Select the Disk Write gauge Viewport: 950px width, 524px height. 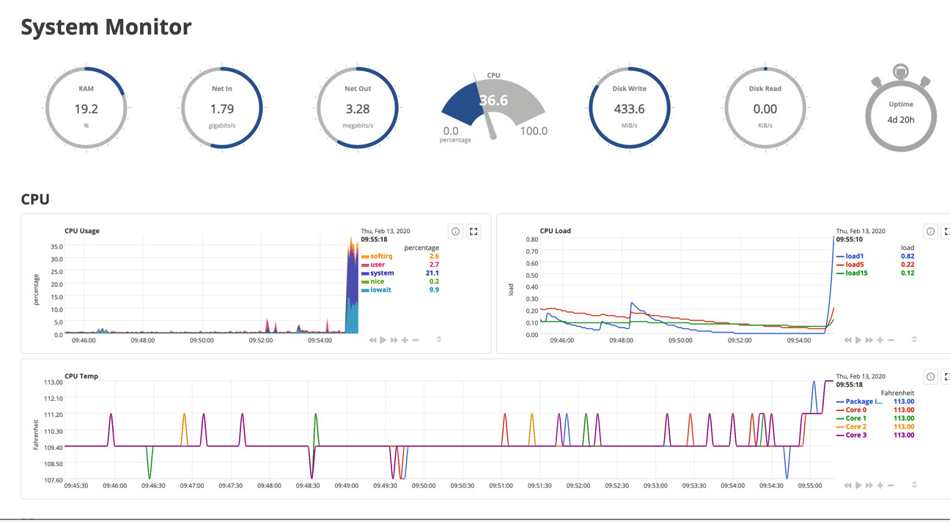pyautogui.click(x=629, y=107)
